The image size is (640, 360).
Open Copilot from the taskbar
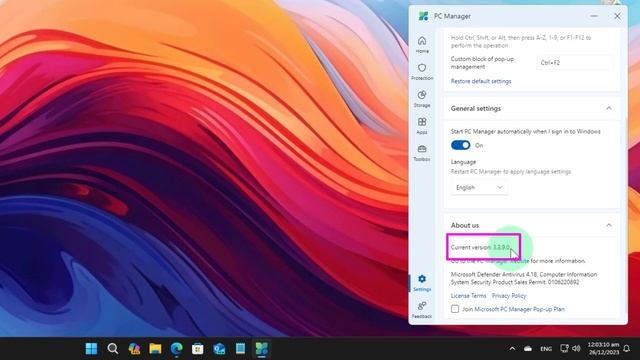pyautogui.click(x=134, y=349)
